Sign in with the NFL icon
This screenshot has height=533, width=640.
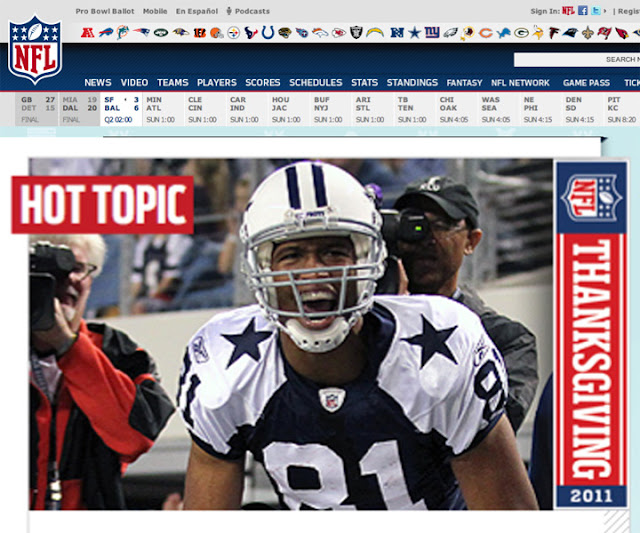[568, 11]
